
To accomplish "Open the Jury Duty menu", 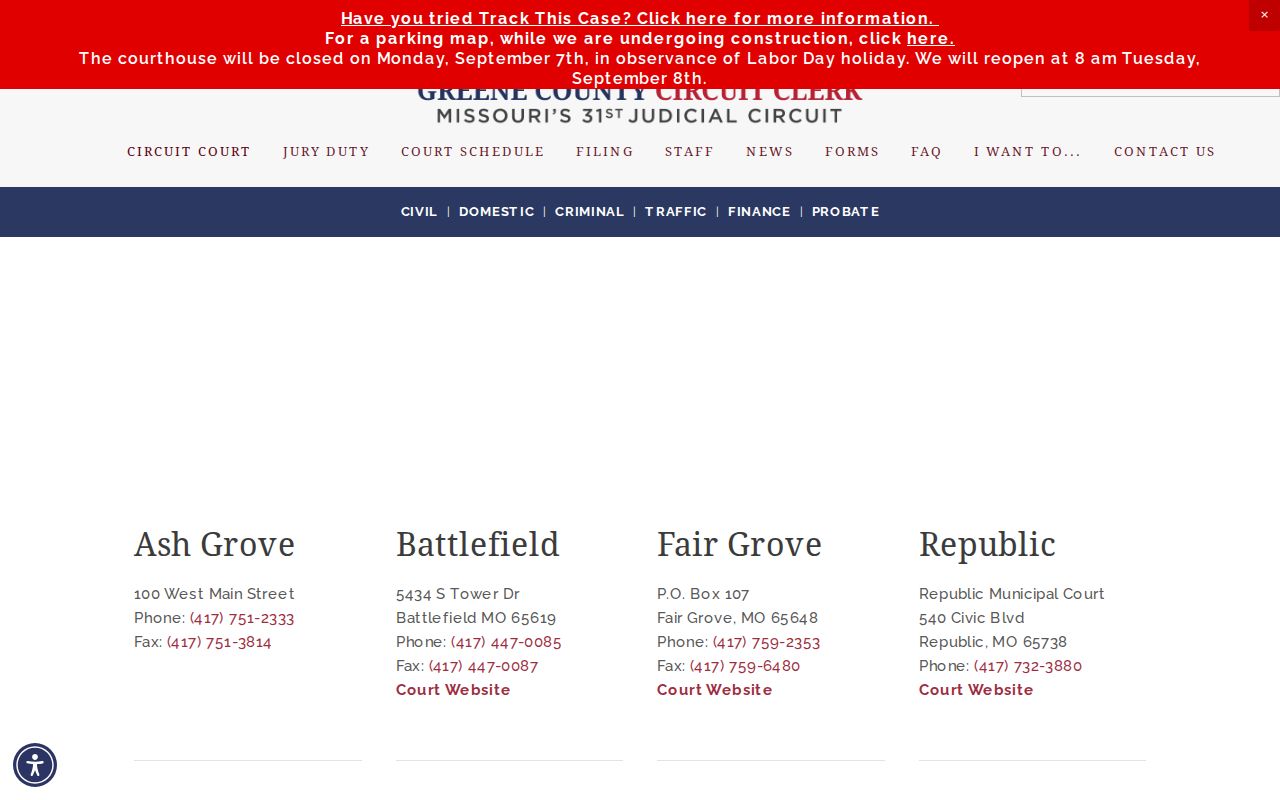I will (326, 152).
